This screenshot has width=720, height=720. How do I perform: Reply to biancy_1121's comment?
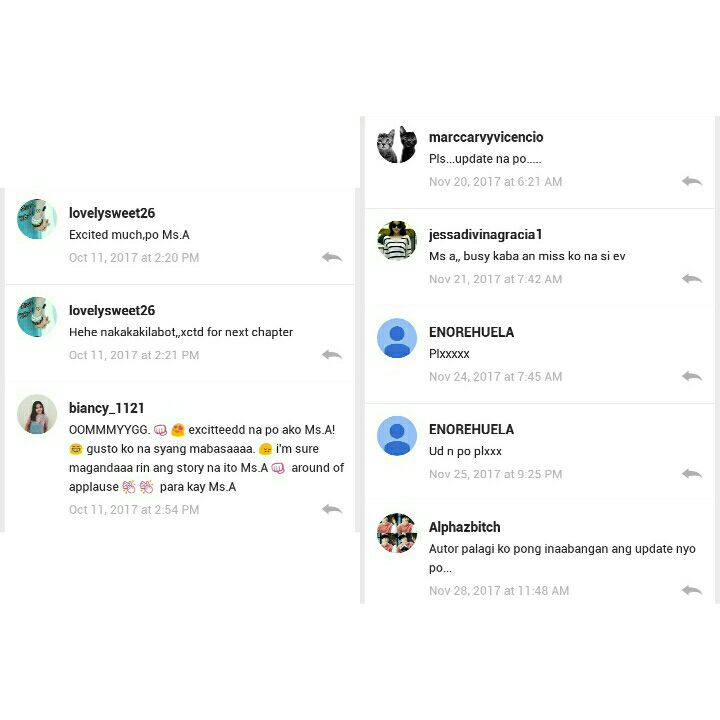click(332, 509)
